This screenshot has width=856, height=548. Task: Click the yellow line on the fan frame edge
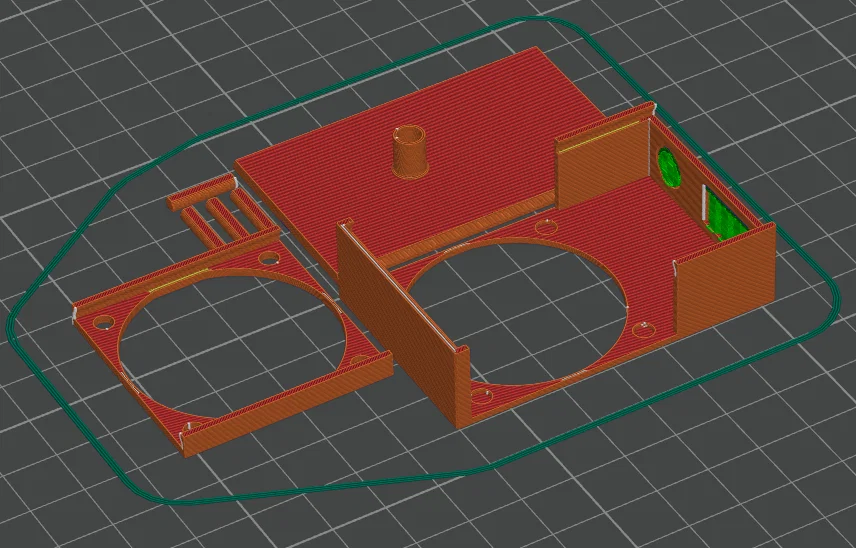[x=178, y=281]
